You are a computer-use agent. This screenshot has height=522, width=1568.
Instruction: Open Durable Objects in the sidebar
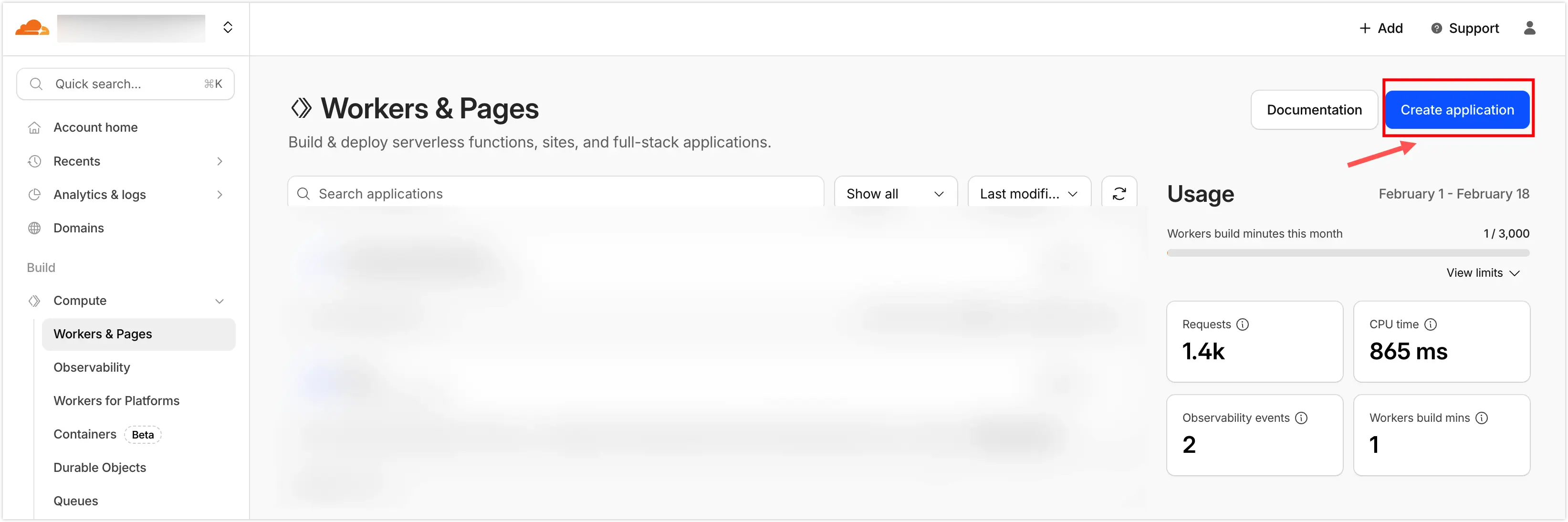[x=100, y=467]
